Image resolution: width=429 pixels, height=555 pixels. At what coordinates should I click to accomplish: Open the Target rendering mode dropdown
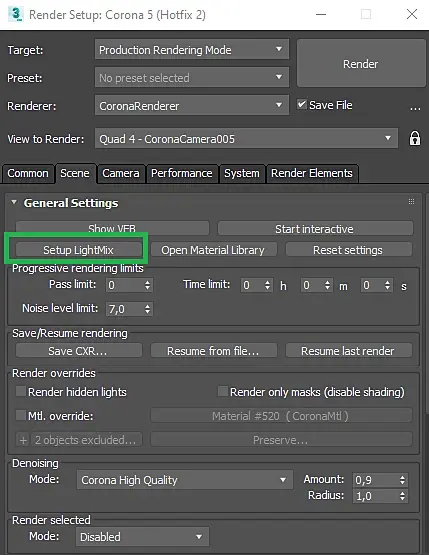tap(192, 50)
